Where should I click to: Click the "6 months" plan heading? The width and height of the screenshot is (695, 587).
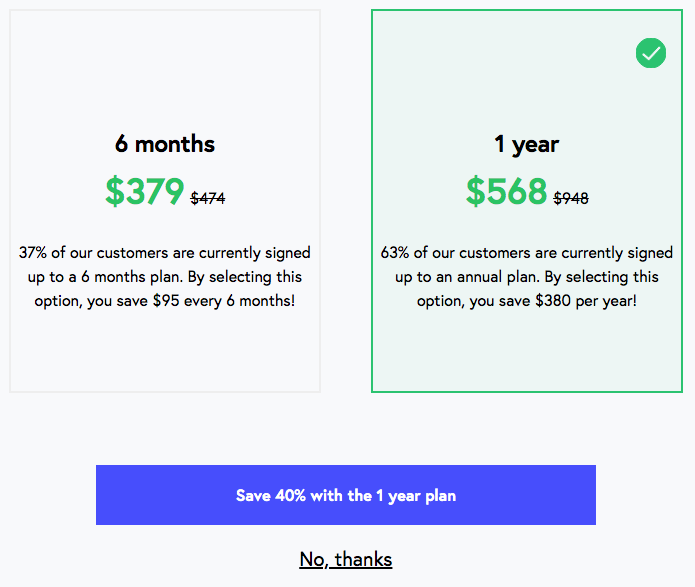click(x=165, y=144)
